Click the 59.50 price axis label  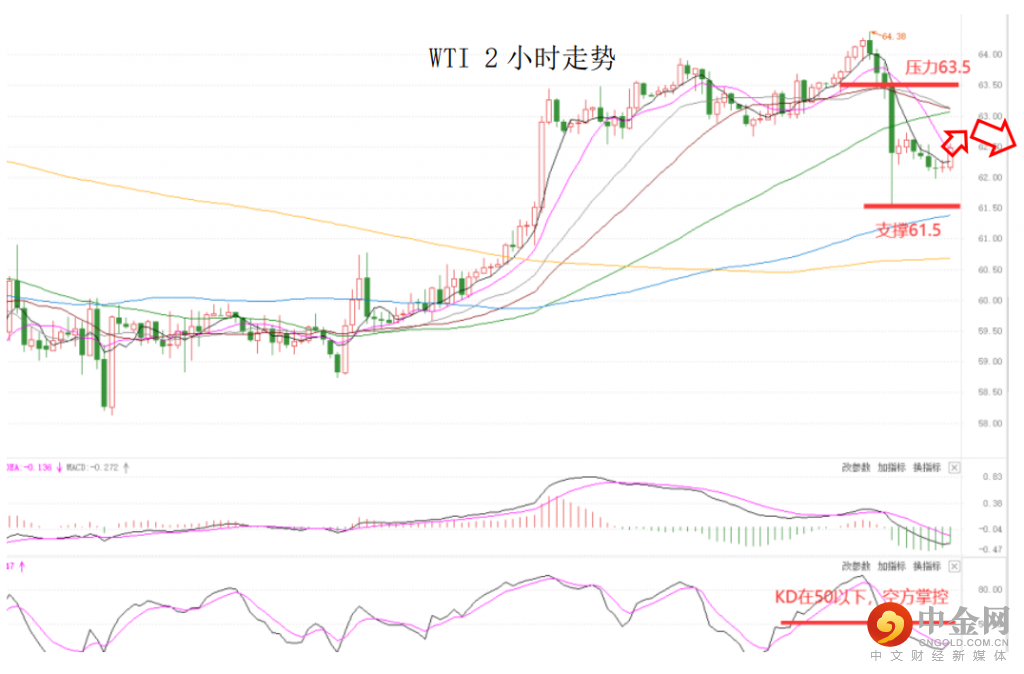click(990, 331)
